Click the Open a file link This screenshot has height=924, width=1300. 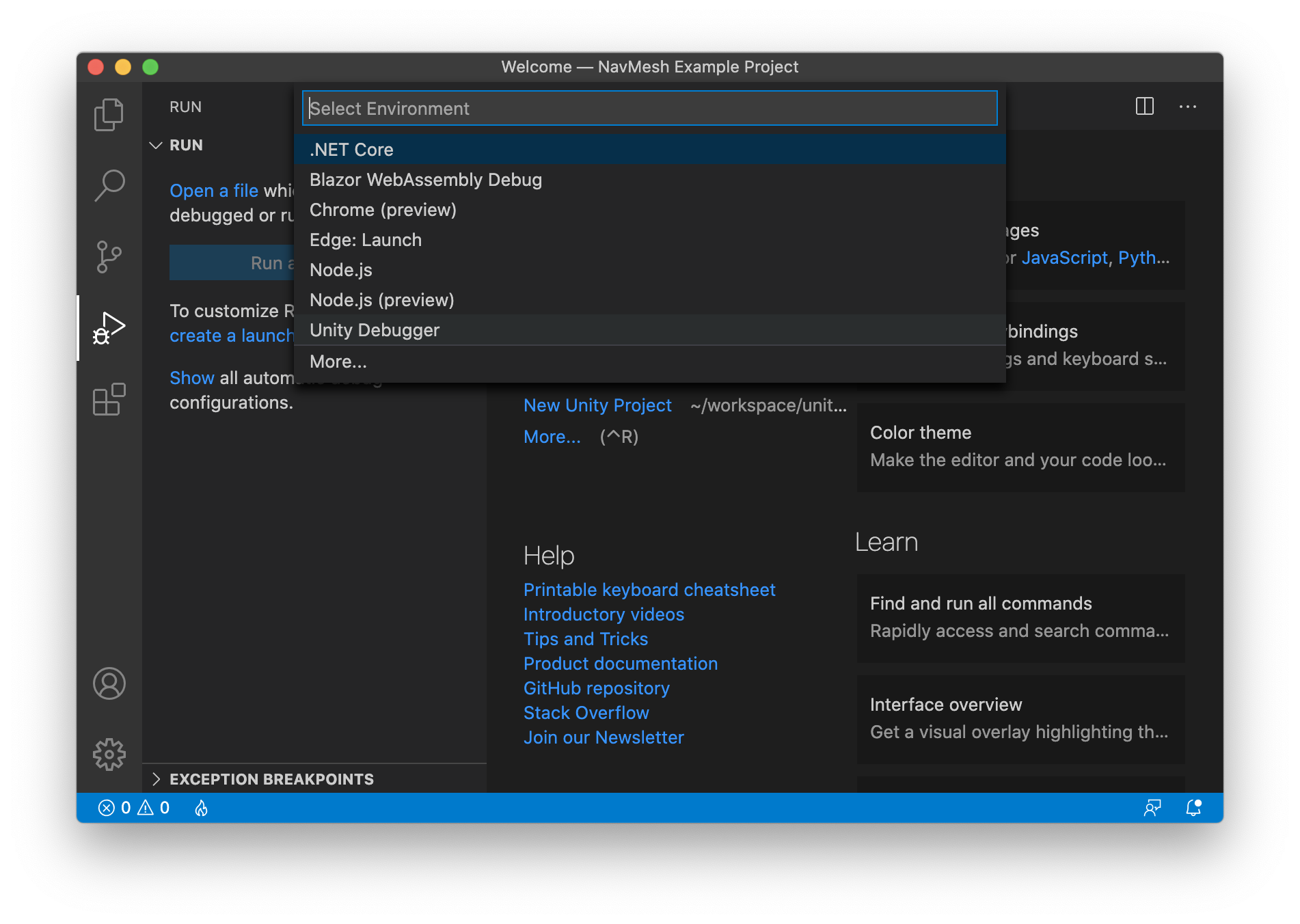point(213,190)
